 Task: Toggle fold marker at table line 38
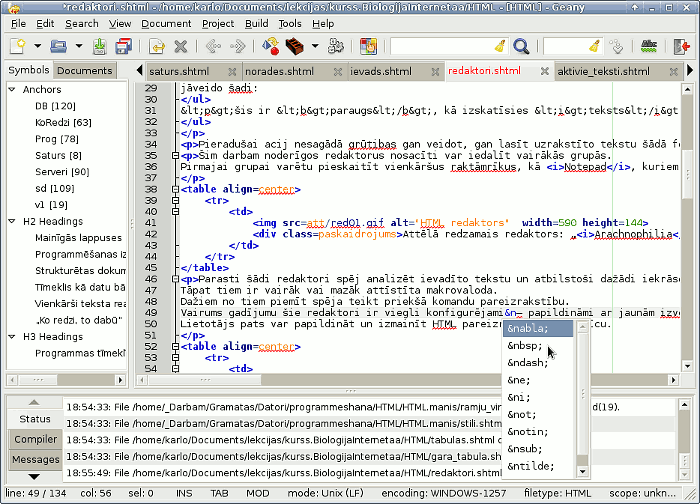175,189
